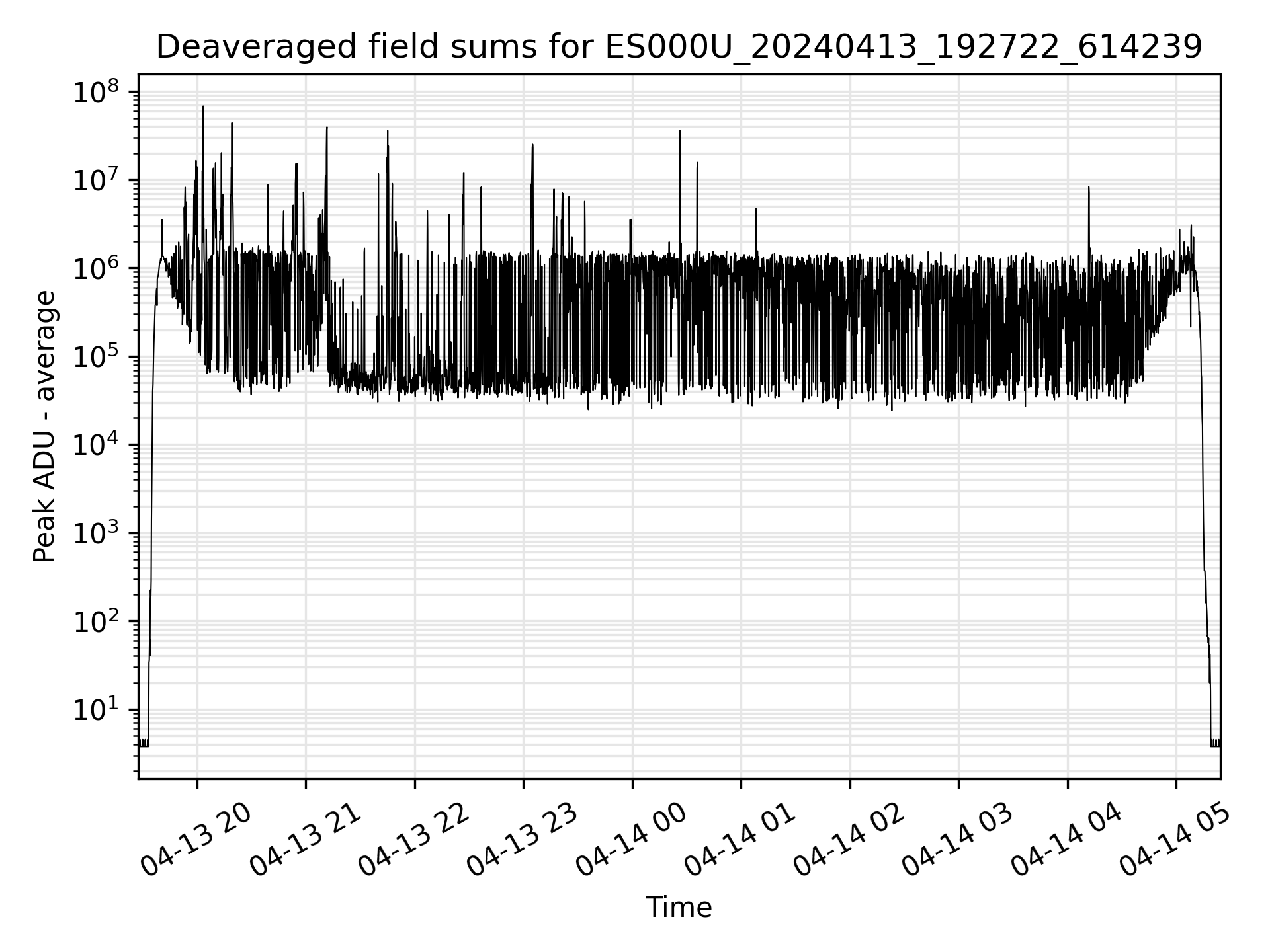The width and height of the screenshot is (1270, 952).
Task: Click the y-axis tick label 10^6
Action: (97, 268)
